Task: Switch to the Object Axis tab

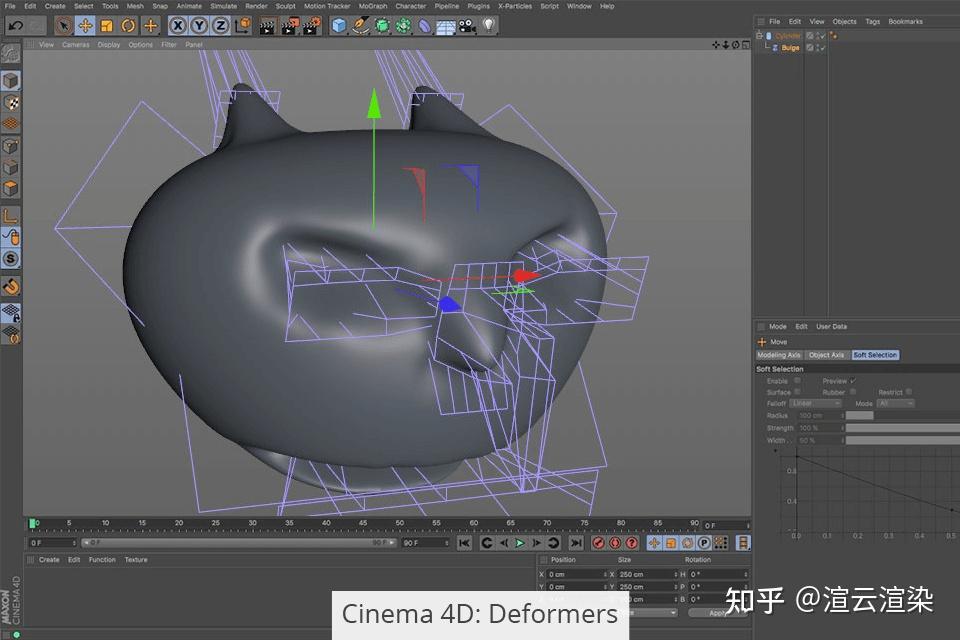Action: point(826,355)
